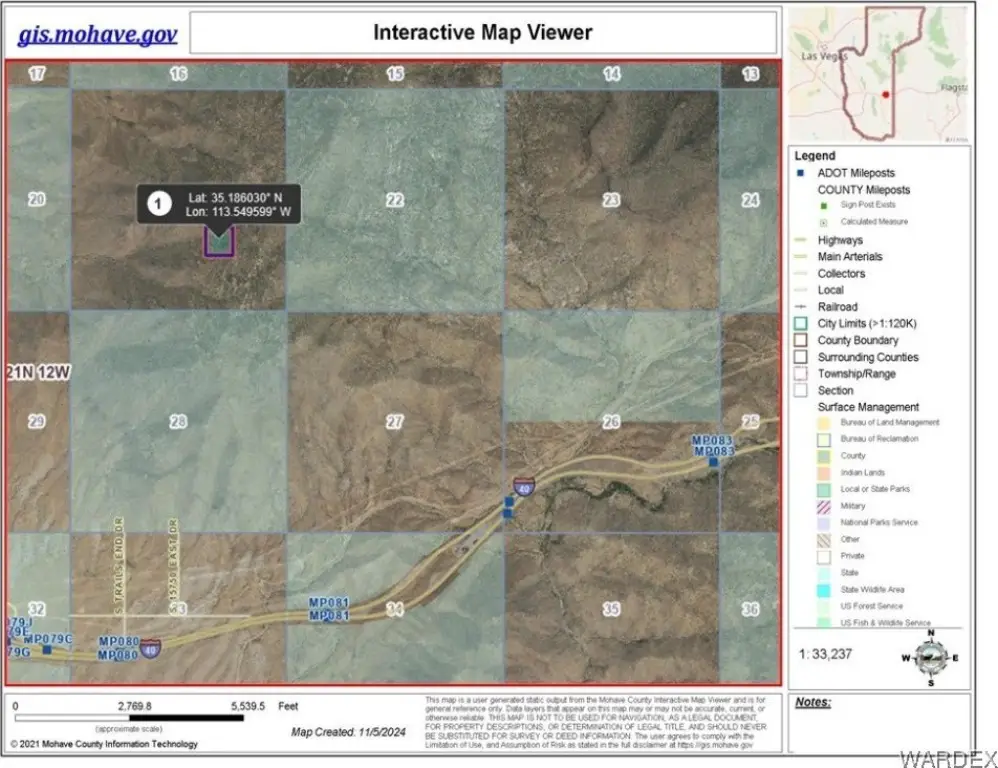Click the Military hatched legend swatch
Screen dimensions: 998x768
[x=827, y=506]
